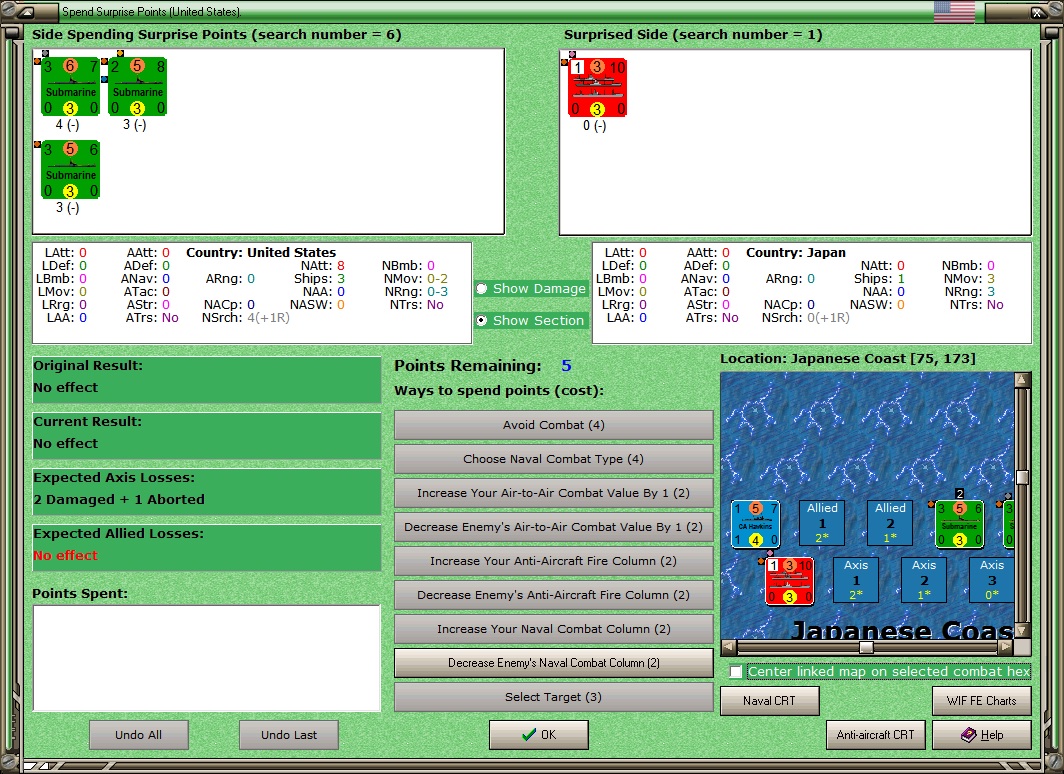Click the Allied 1 sea box on the map
Image resolution: width=1064 pixels, height=774 pixels.
pos(822,523)
